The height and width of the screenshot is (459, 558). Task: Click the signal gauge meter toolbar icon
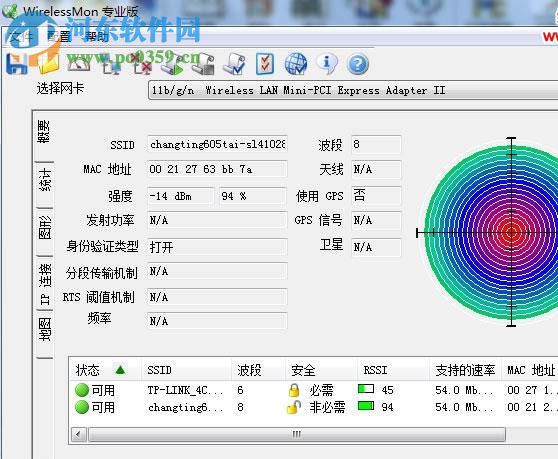[79, 64]
